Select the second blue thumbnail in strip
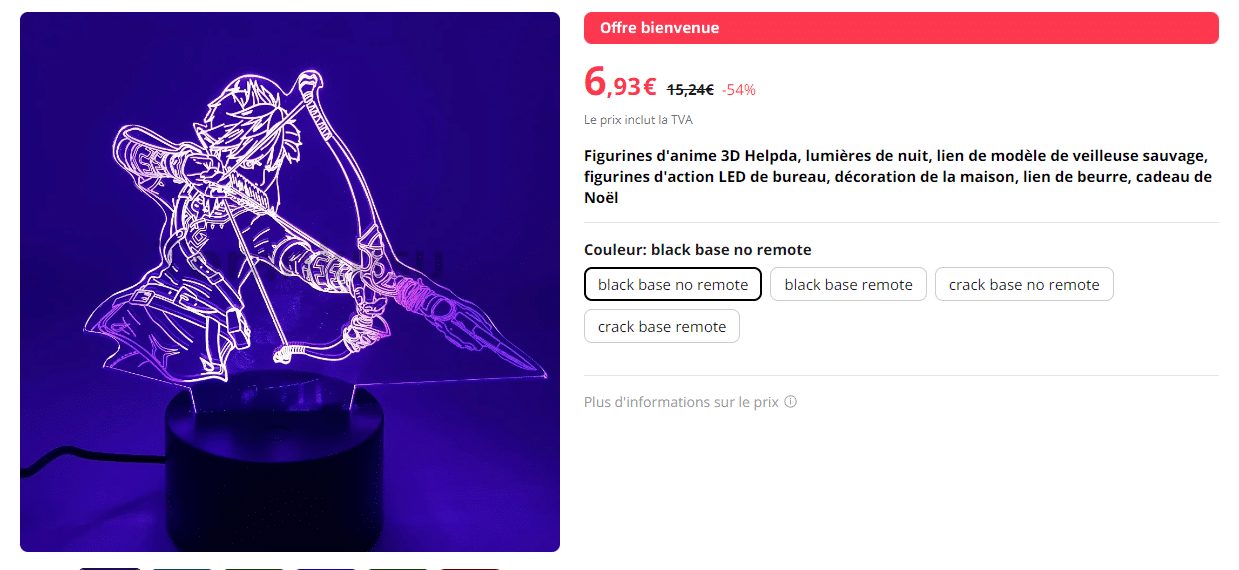 coord(182,568)
